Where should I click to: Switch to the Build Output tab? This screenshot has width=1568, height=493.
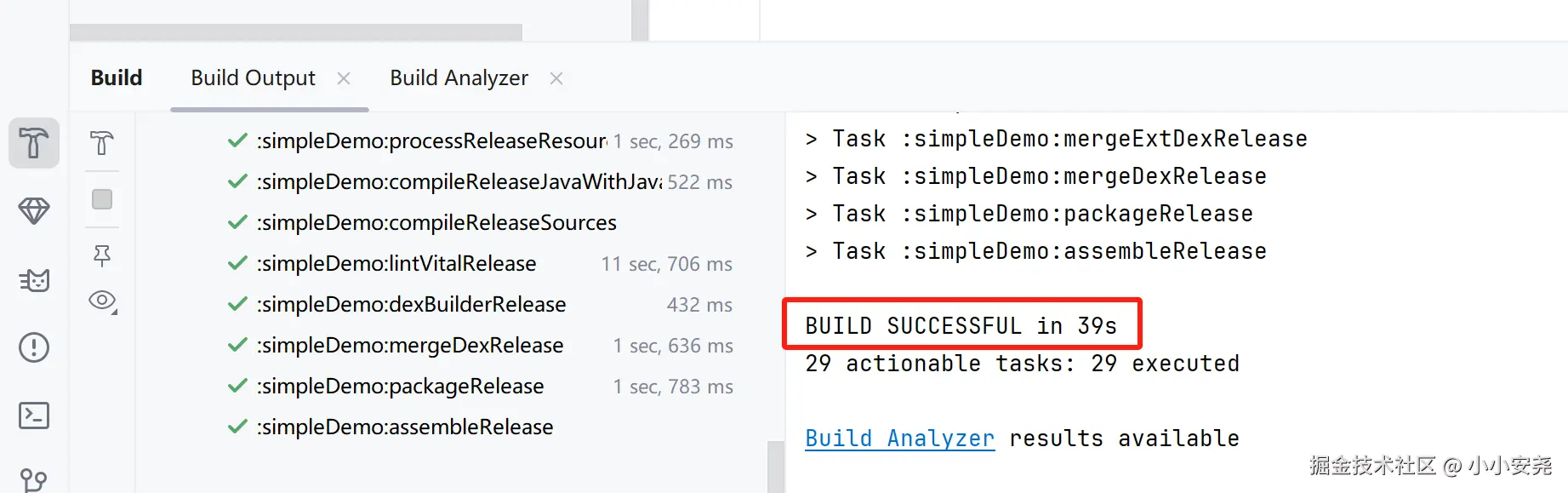click(253, 78)
